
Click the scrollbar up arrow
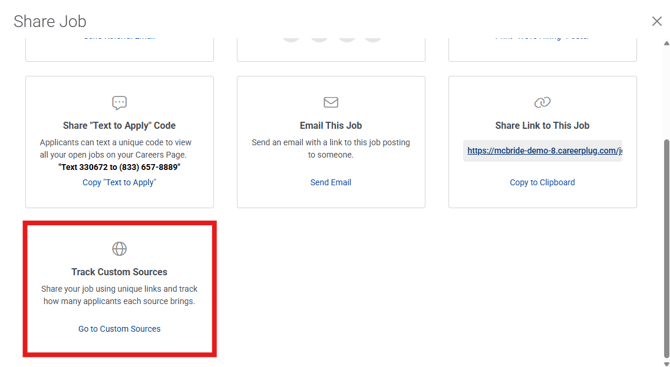tap(666, 43)
